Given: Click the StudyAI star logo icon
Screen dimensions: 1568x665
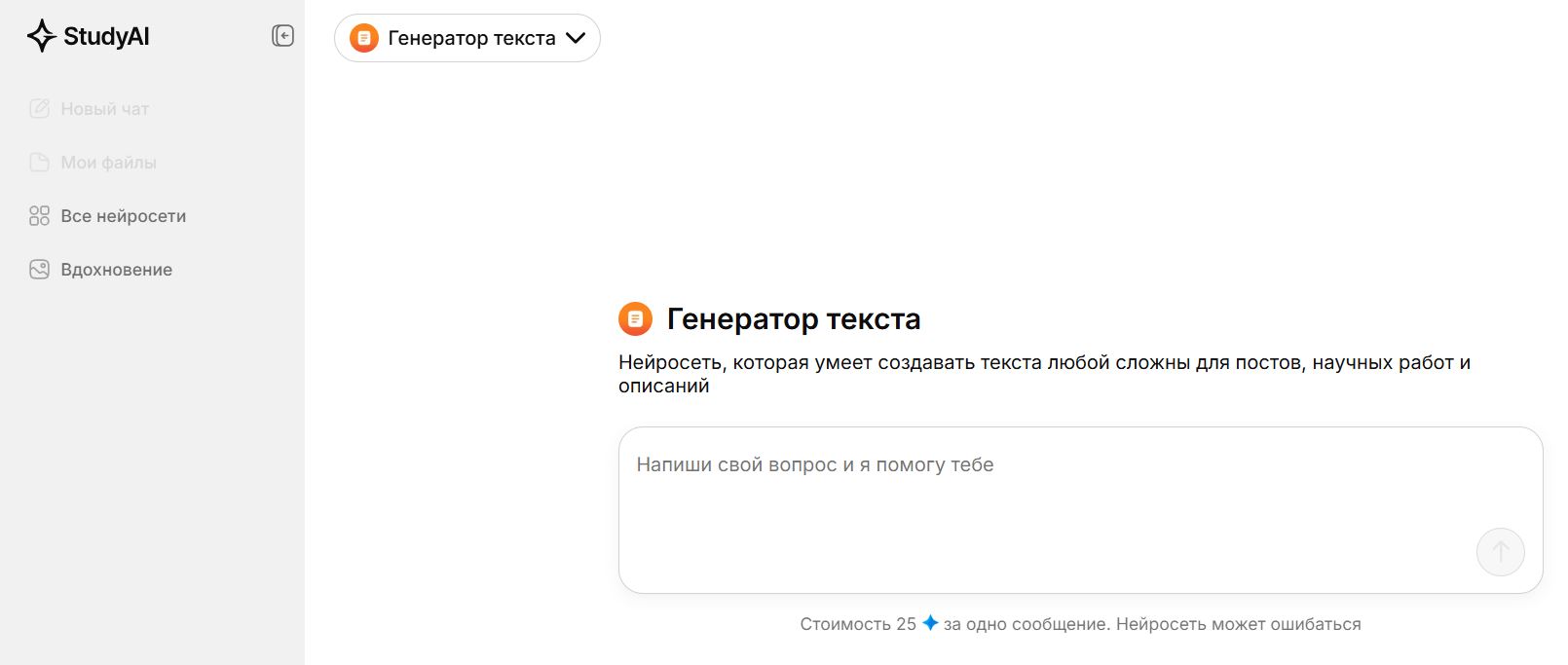Looking at the screenshot, I should (x=41, y=36).
